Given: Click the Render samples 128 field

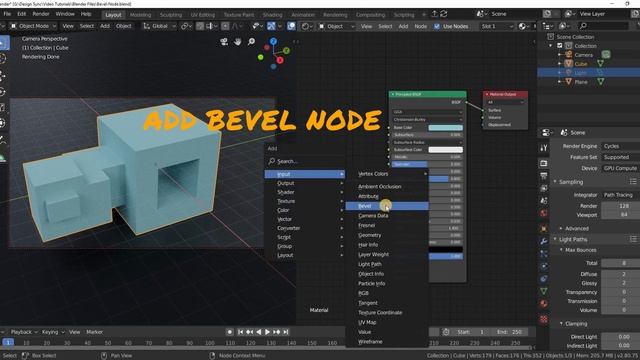Looking at the screenshot, I should (620, 206).
